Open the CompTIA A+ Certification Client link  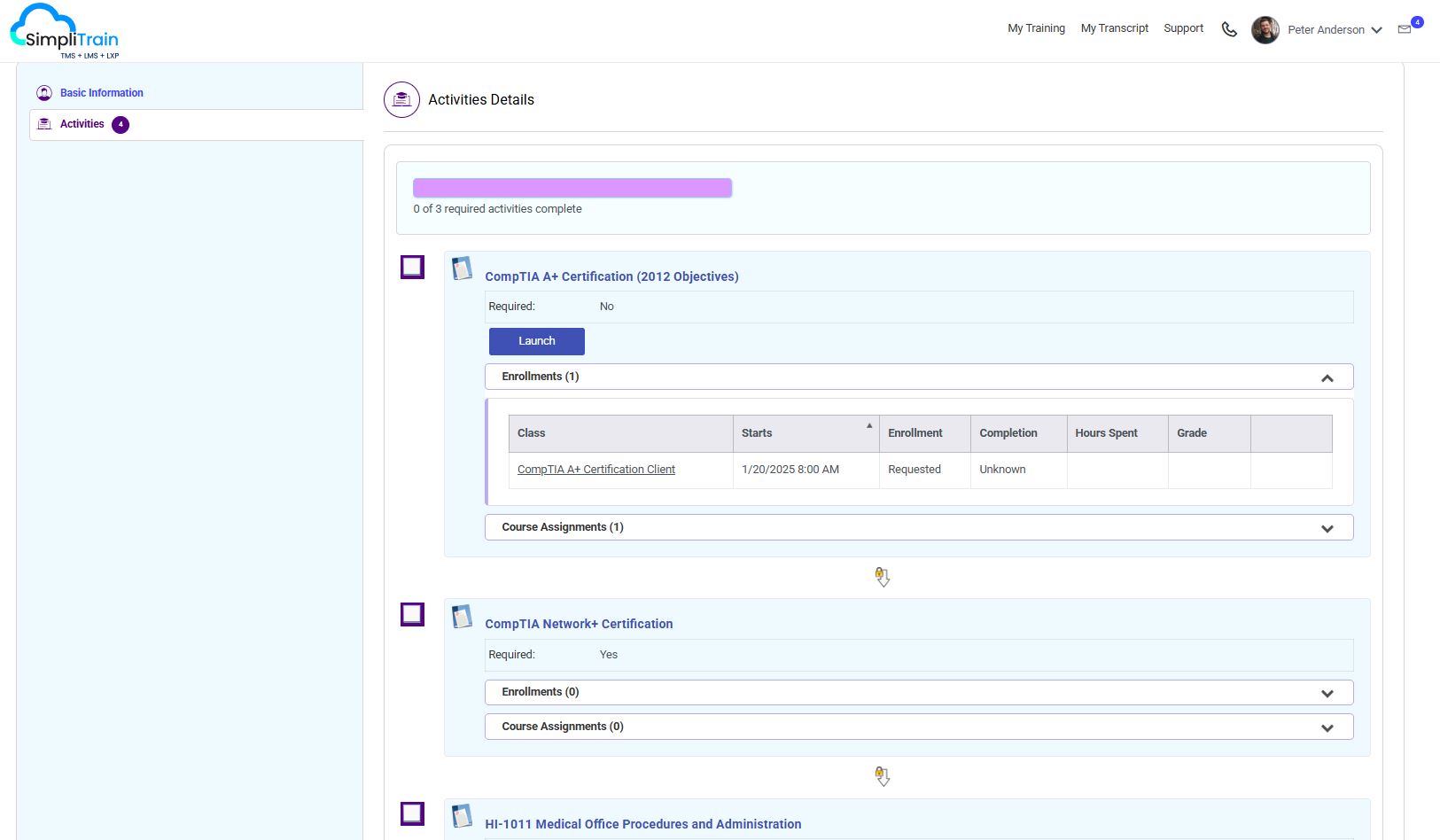click(x=595, y=470)
